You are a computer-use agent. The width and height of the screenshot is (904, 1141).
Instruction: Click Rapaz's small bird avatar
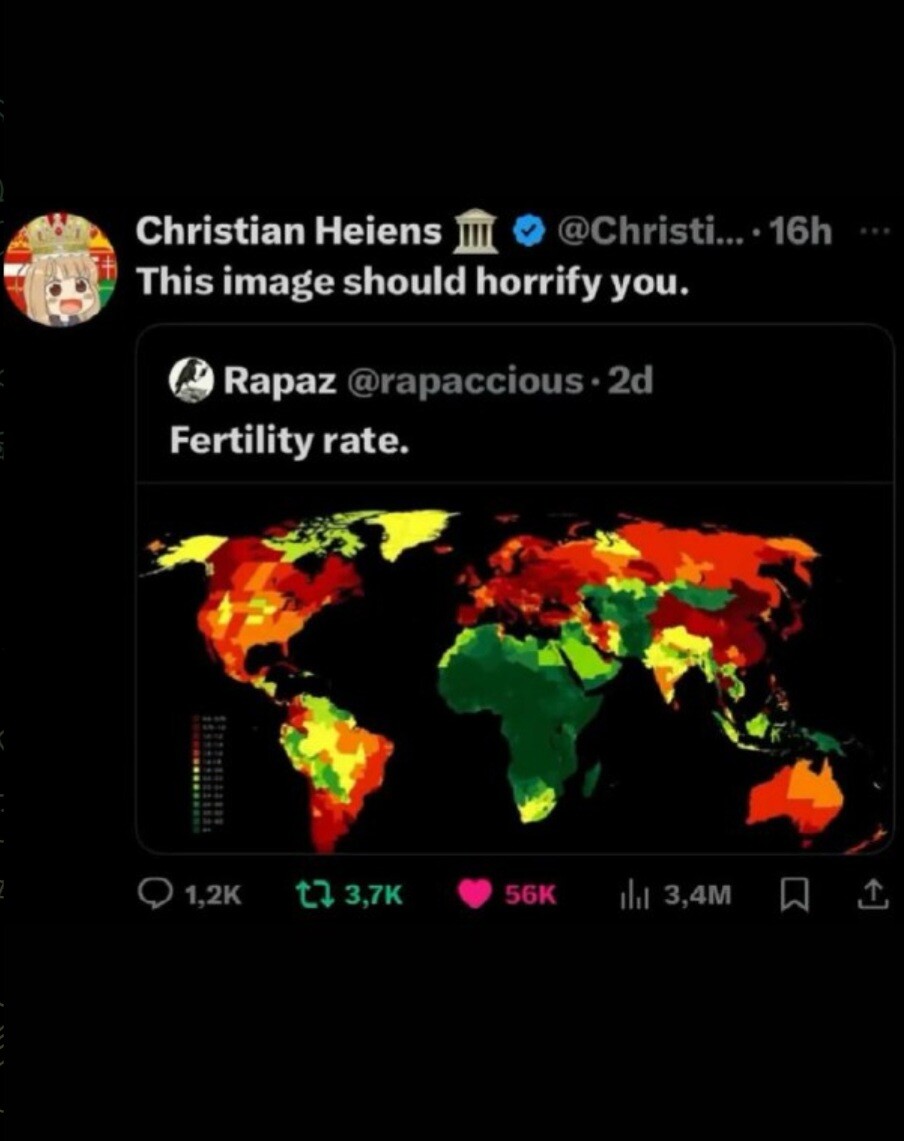[x=192, y=381]
